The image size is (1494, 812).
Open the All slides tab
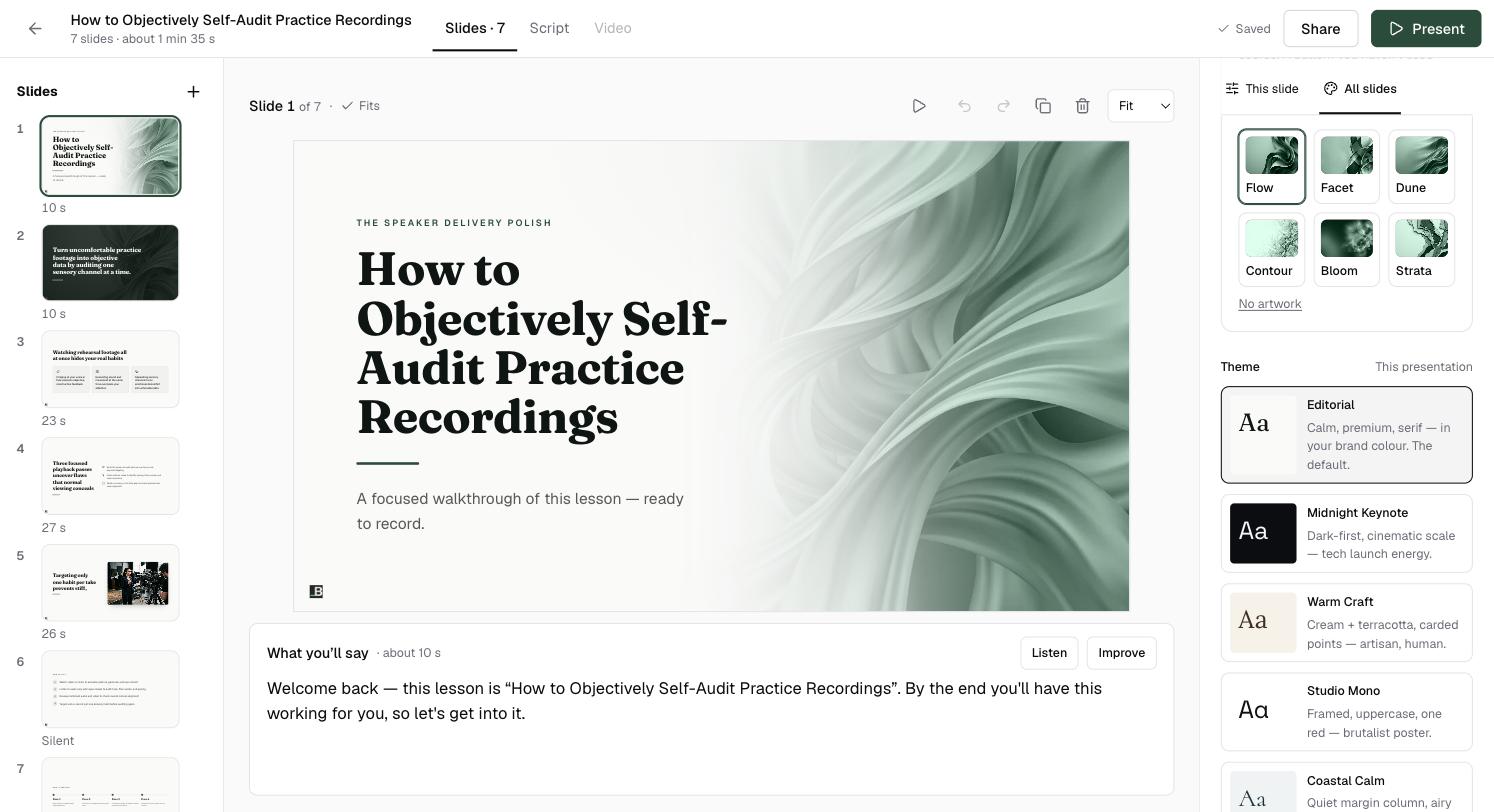point(1360,89)
